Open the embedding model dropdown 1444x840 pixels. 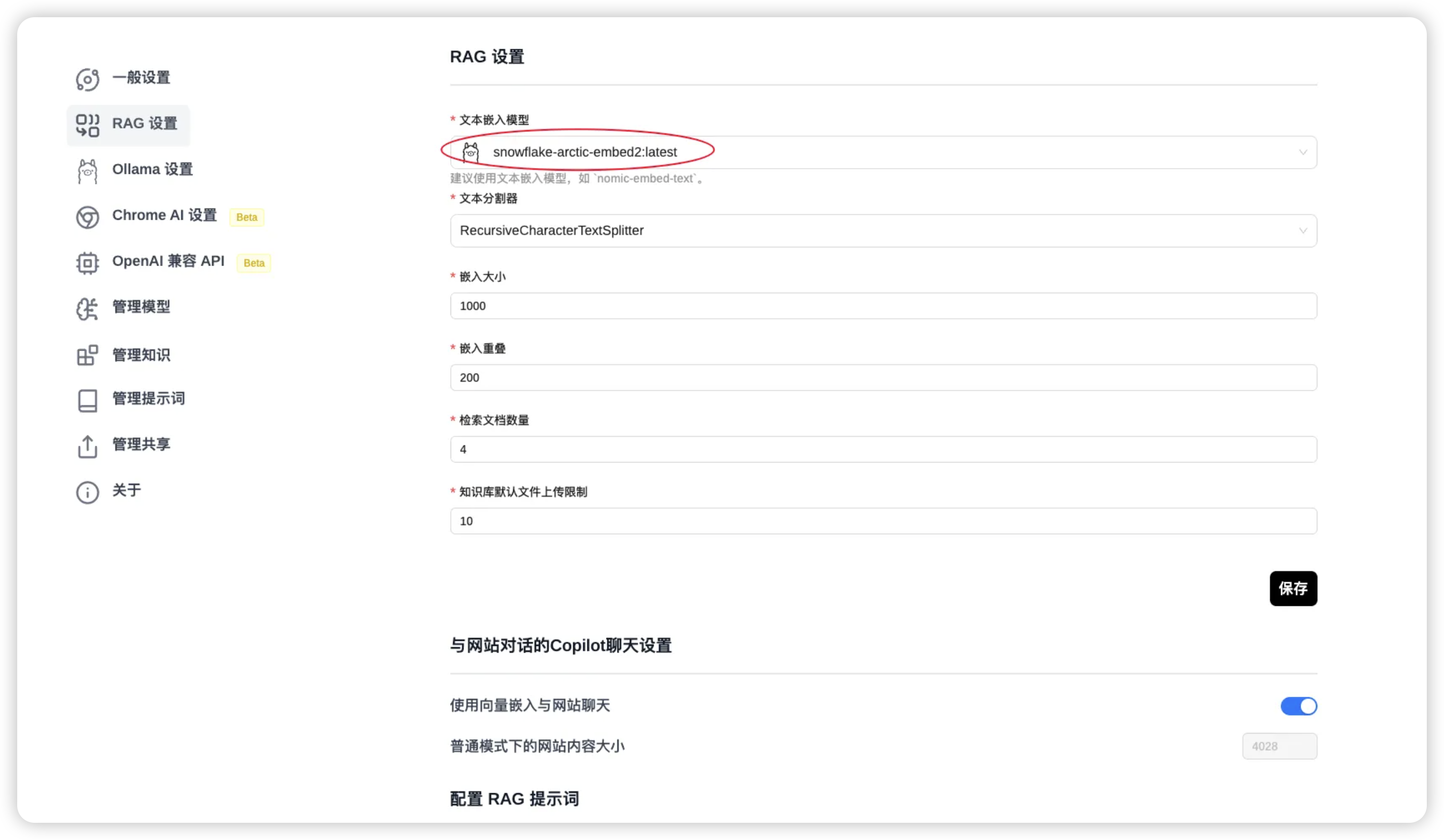[x=883, y=152]
